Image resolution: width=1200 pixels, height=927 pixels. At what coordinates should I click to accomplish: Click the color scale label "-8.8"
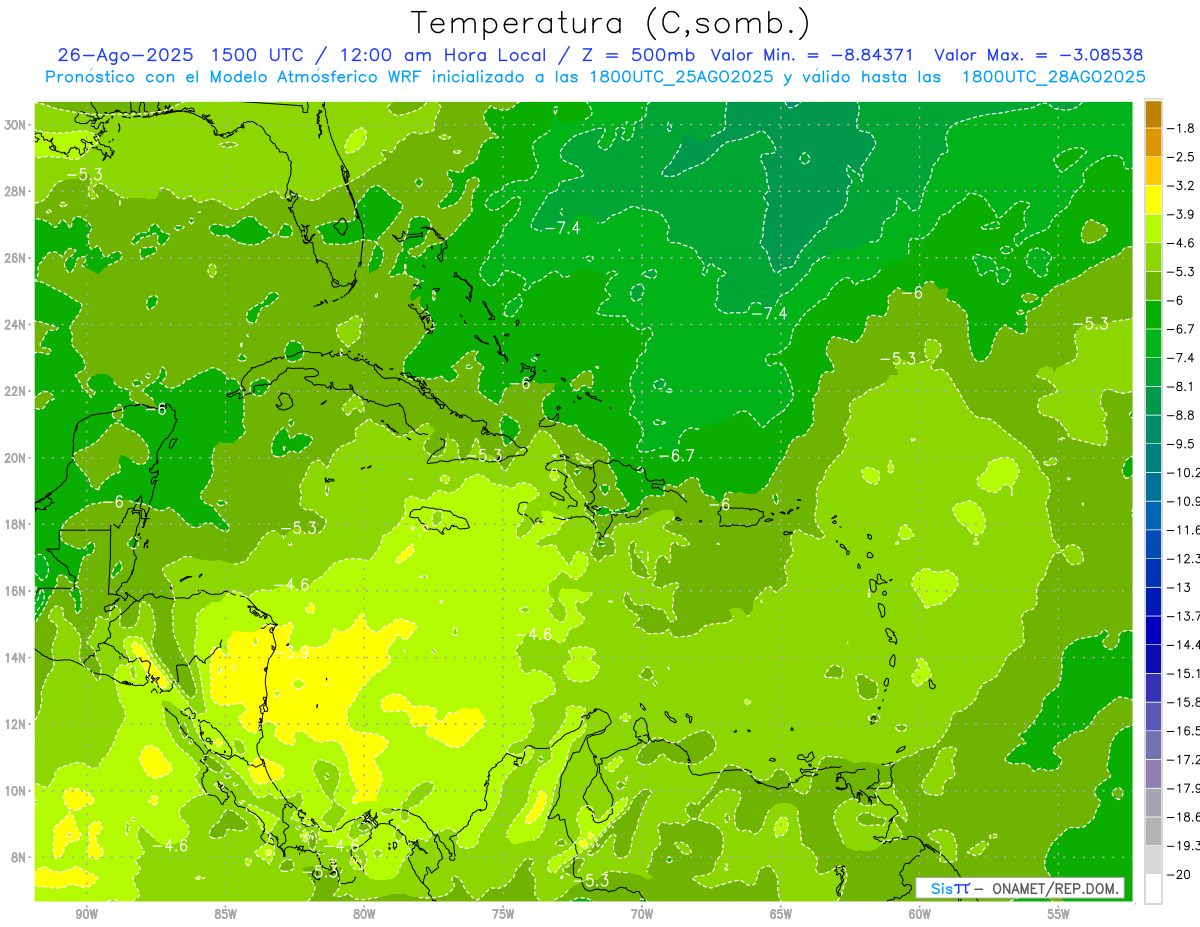(x=1182, y=415)
